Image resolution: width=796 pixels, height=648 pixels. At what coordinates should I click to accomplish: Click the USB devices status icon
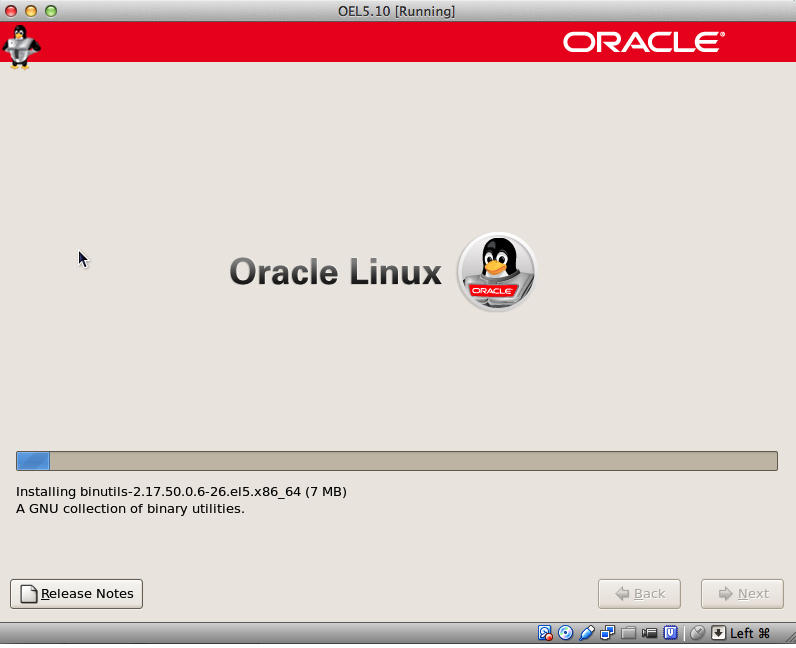(x=586, y=633)
